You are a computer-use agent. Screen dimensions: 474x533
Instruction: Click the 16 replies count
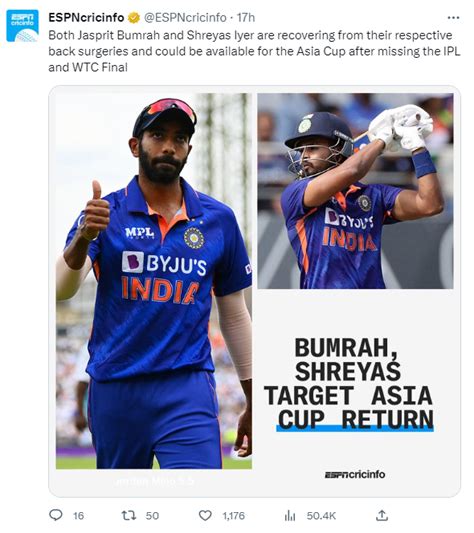tap(79, 516)
